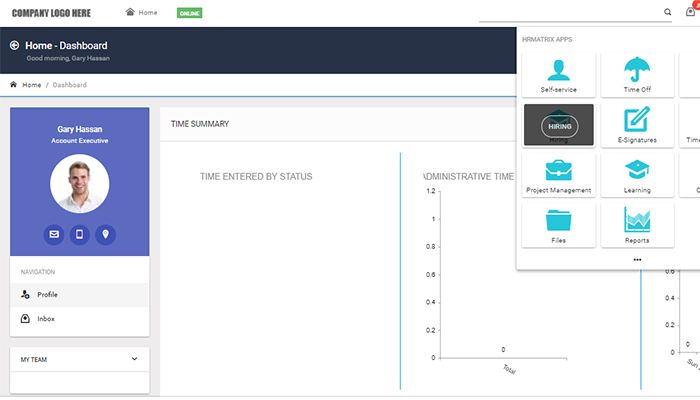The image size is (700, 400).
Task: Open the Hiring app tile
Action: [558, 125]
